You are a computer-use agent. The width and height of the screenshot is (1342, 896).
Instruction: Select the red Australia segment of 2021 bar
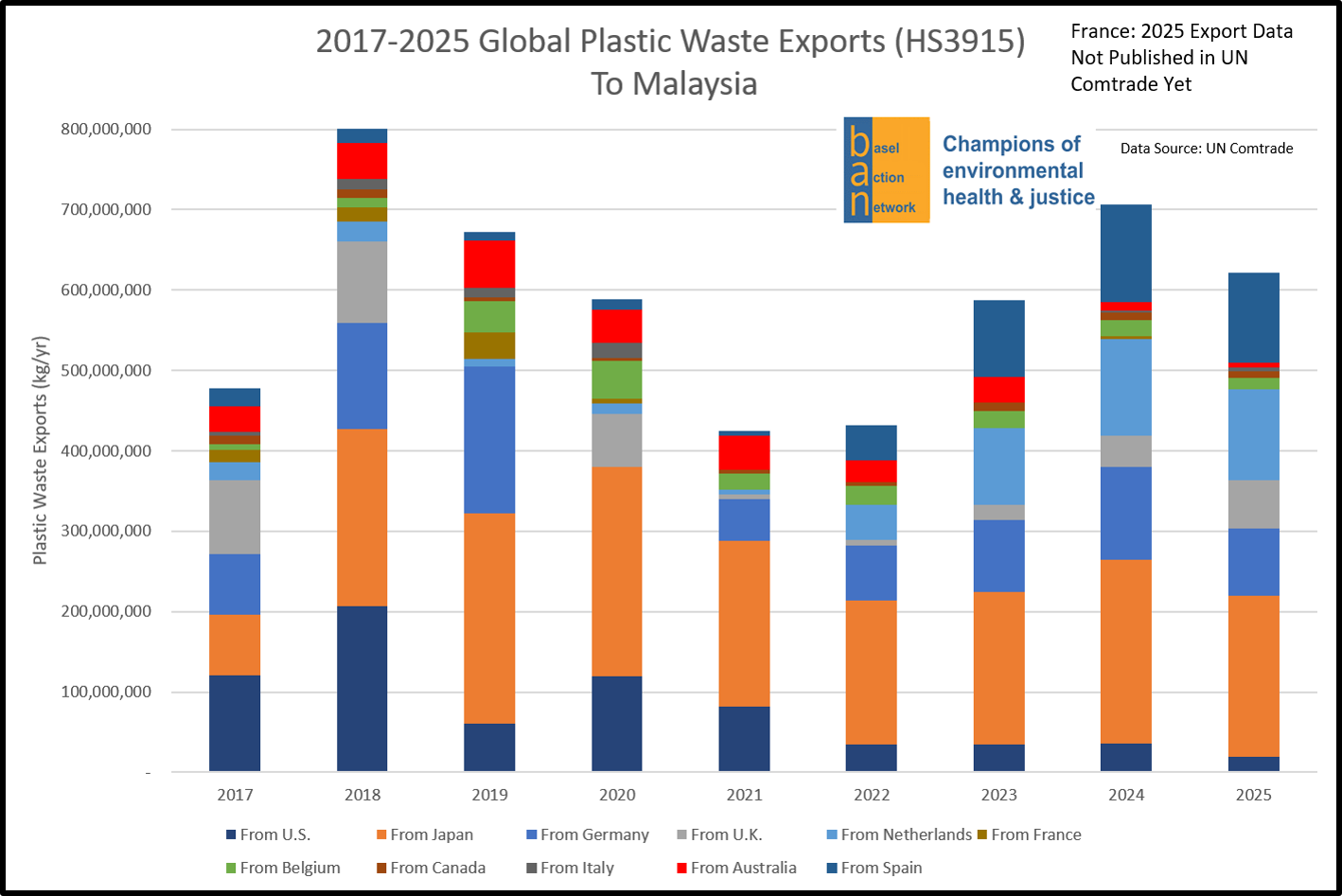744,452
